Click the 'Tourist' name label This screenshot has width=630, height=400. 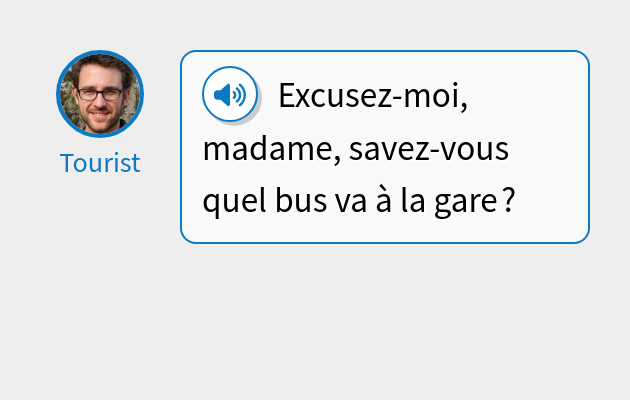[x=100, y=163]
